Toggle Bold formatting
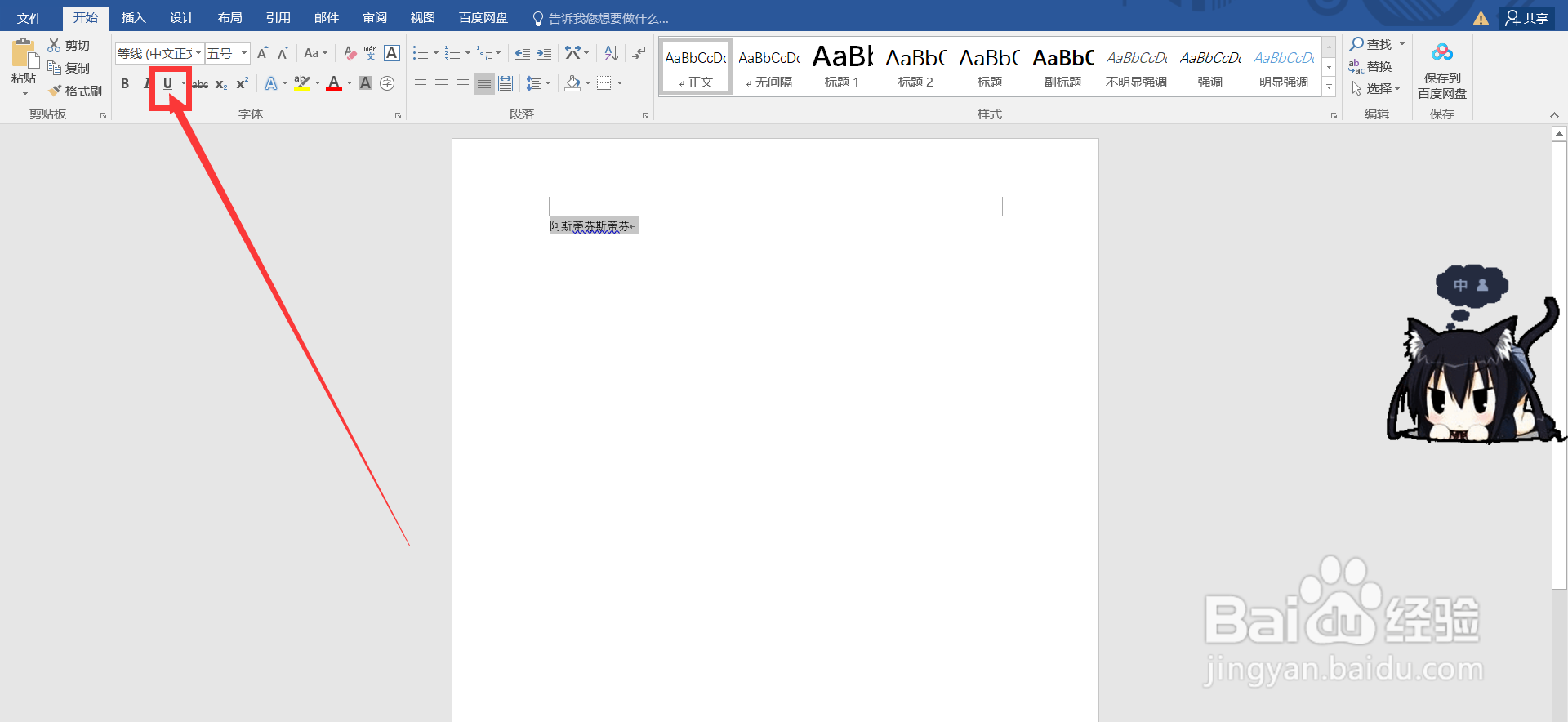 point(125,83)
